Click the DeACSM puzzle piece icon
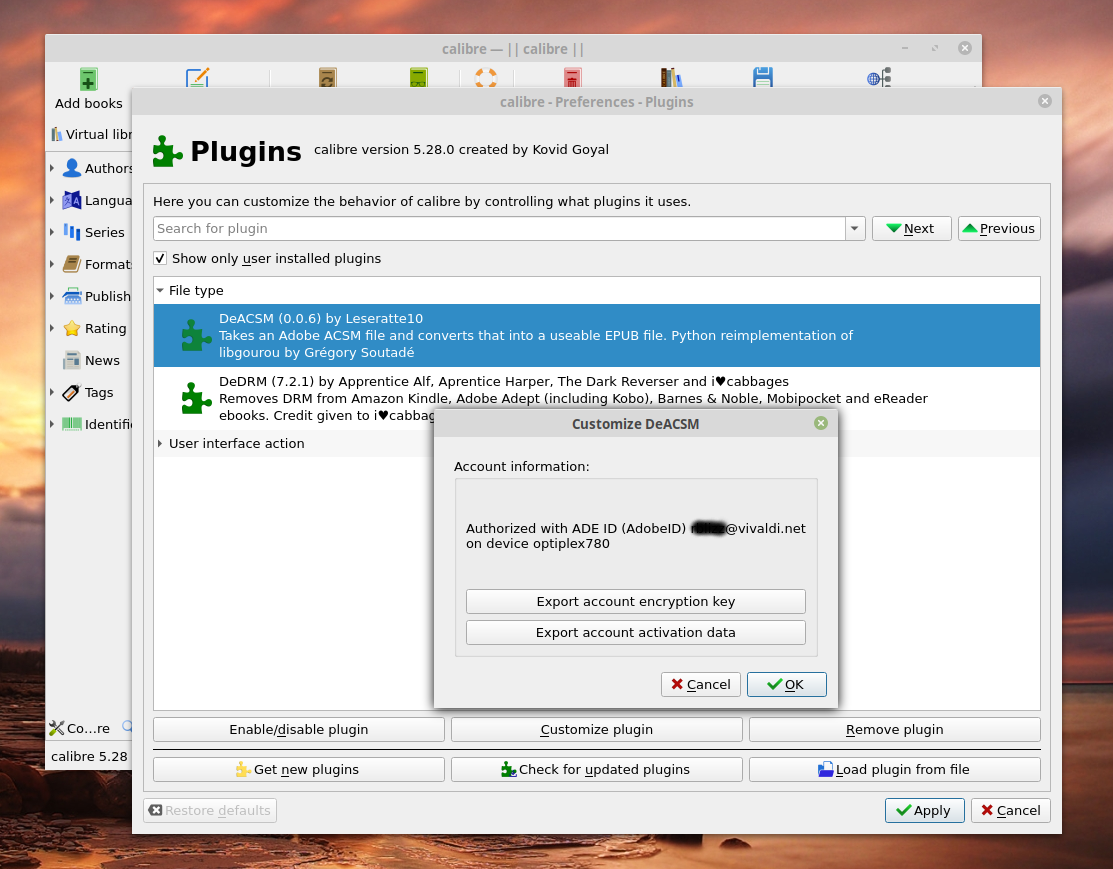 click(x=196, y=335)
